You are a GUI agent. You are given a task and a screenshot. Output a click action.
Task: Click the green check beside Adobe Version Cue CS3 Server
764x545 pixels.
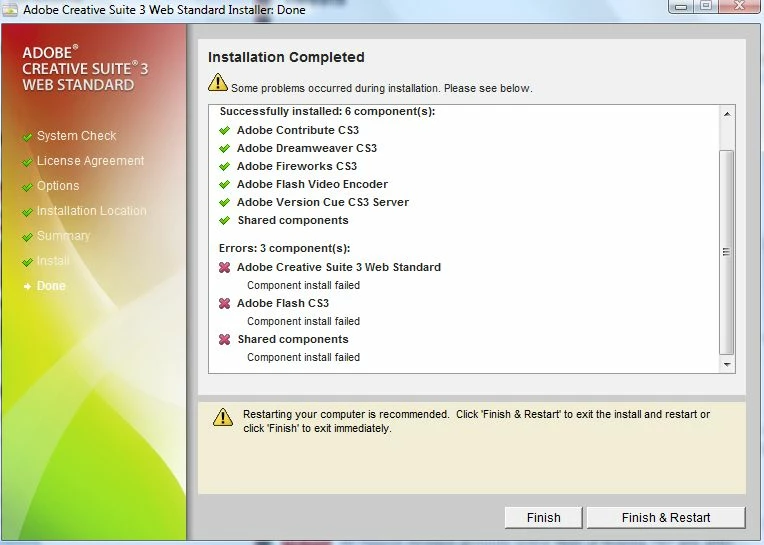pos(225,202)
